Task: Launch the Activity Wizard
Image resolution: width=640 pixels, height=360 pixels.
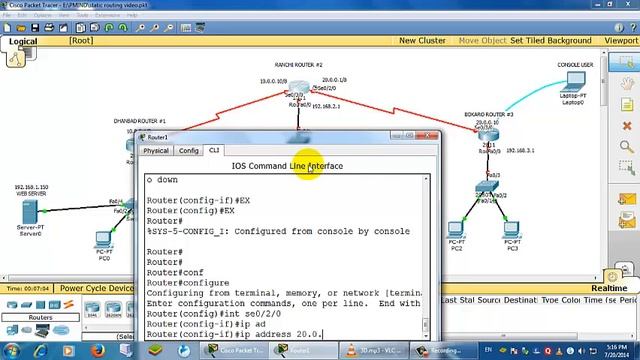Action: (x=63, y=28)
